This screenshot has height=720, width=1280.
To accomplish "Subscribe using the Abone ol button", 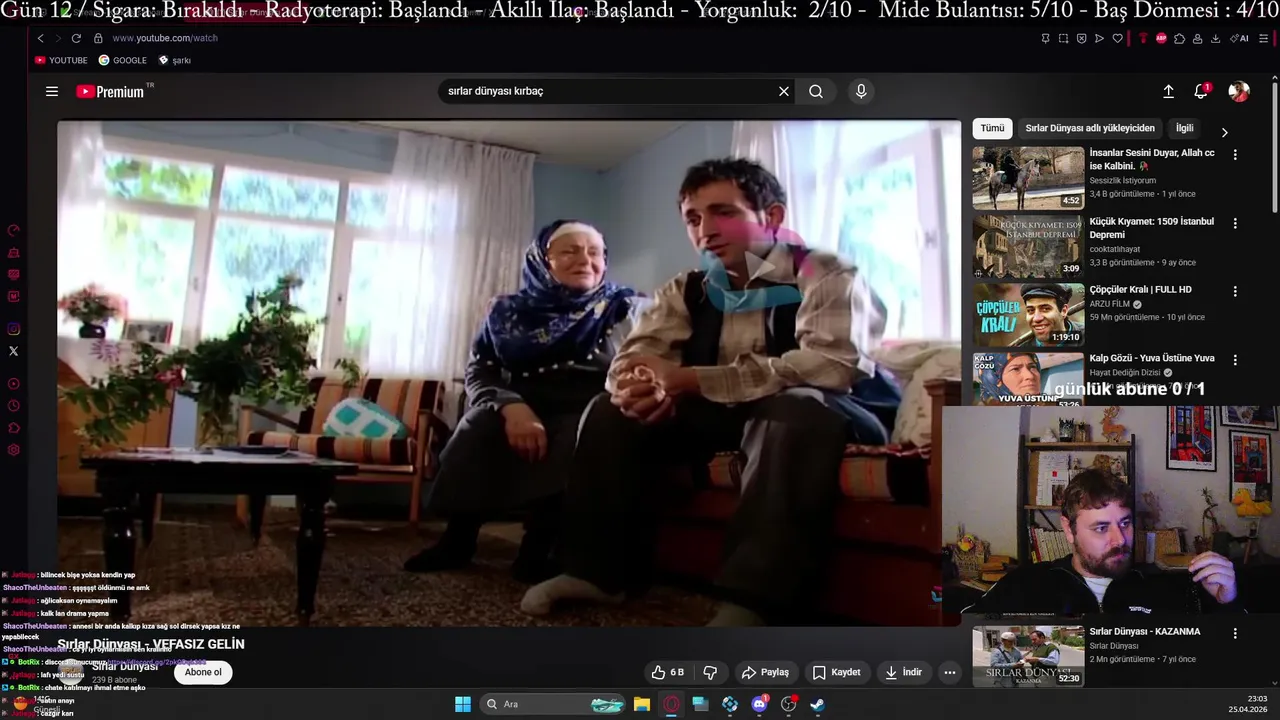I will point(203,672).
